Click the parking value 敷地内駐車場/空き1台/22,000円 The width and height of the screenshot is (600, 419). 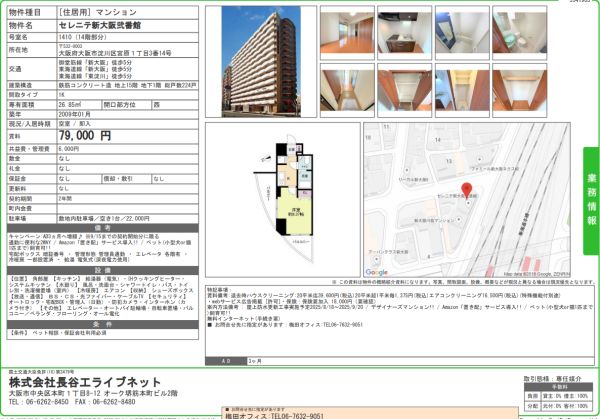click(104, 218)
